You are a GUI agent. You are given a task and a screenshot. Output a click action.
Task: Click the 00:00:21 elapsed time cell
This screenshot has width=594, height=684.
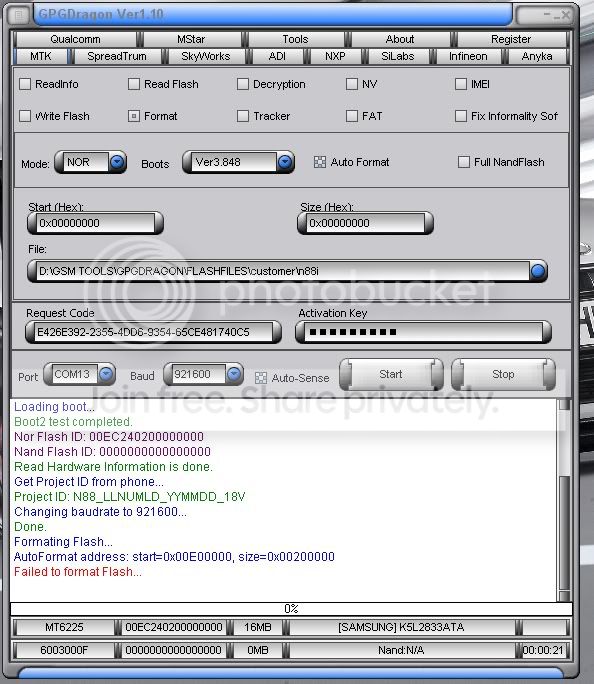coord(543,650)
